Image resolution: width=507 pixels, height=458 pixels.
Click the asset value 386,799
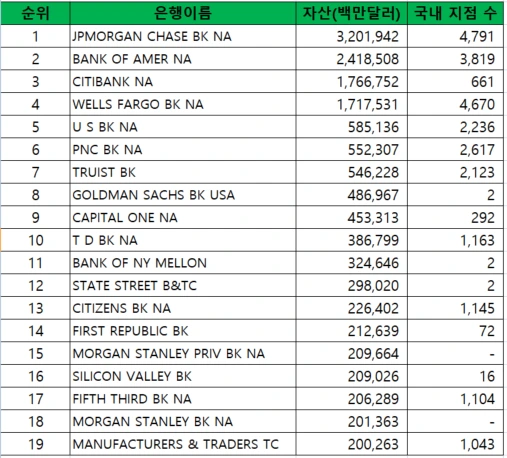click(373, 241)
